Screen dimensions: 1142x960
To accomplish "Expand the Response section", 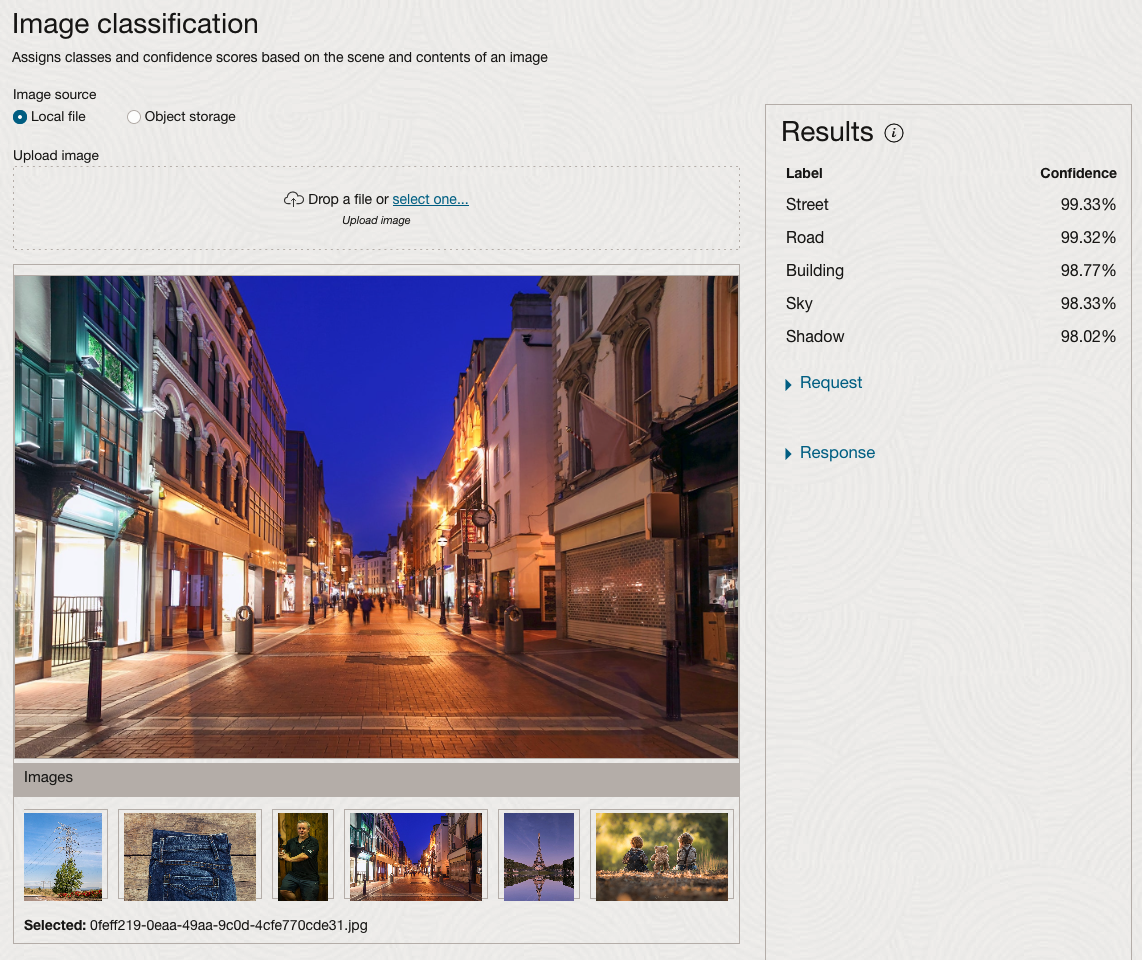I will pyautogui.click(x=837, y=453).
